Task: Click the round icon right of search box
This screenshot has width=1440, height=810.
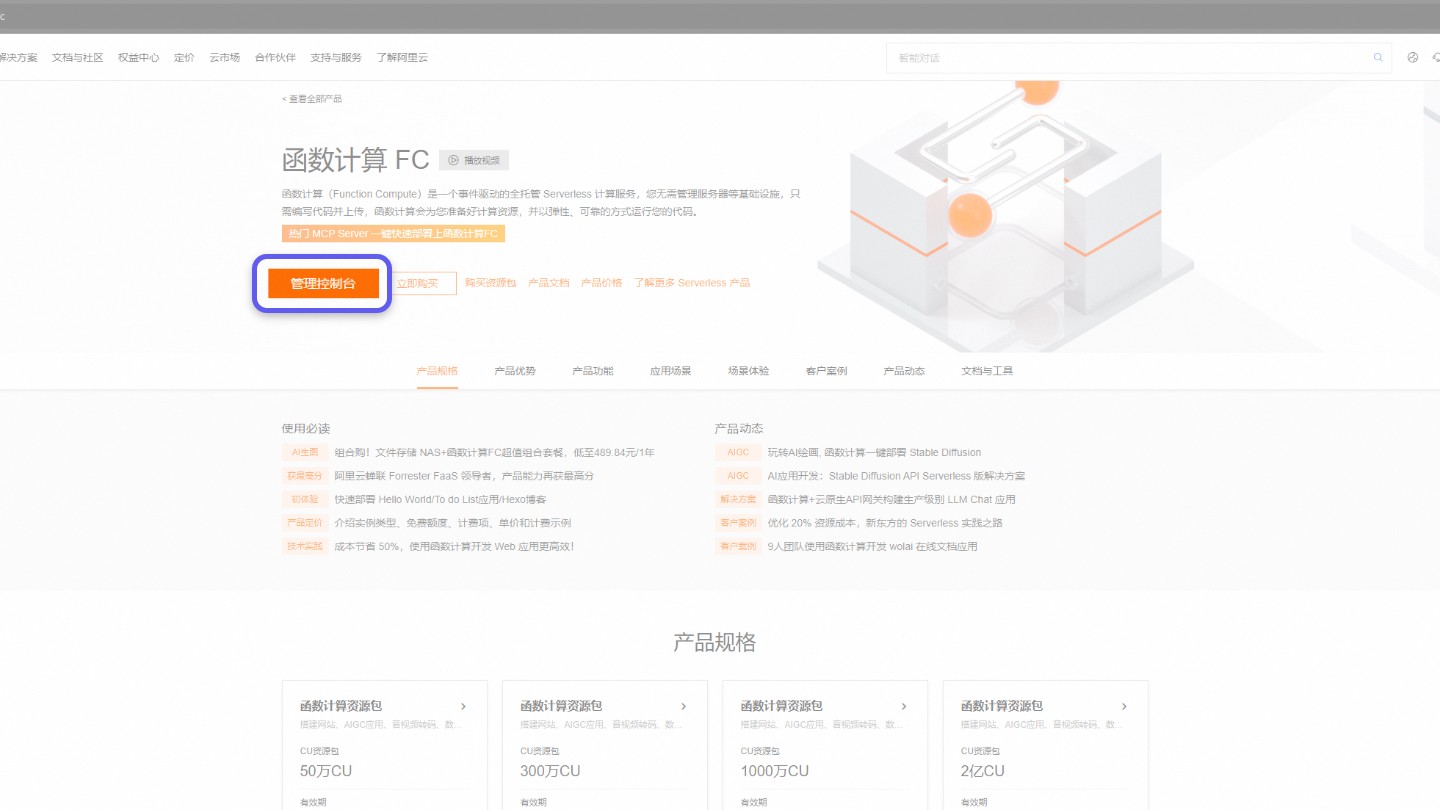Action: 1413,58
